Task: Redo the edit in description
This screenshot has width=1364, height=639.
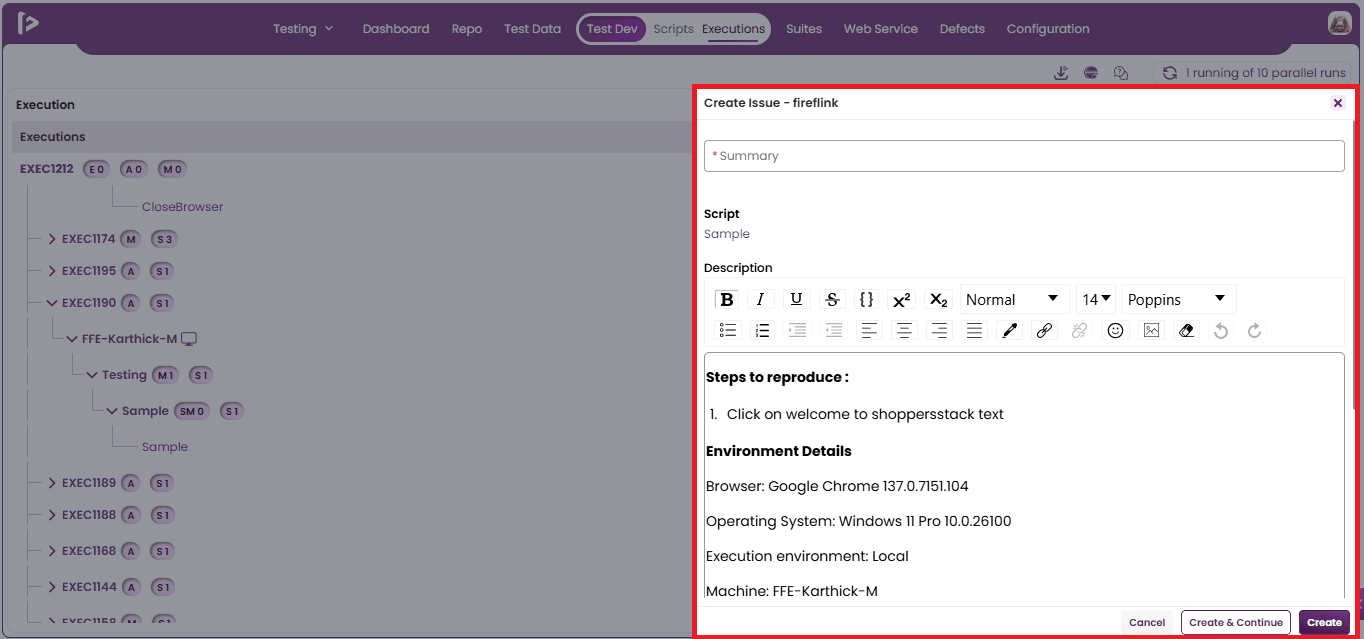Action: pos(1254,330)
